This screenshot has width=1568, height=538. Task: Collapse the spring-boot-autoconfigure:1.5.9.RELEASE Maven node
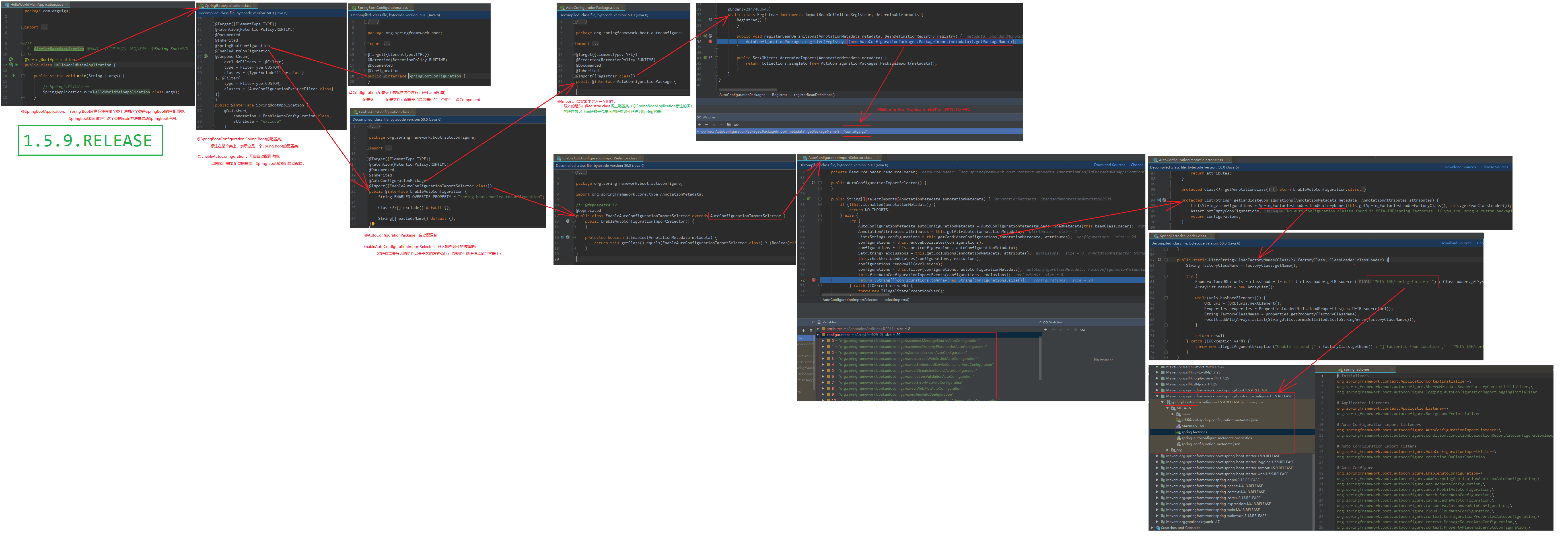[x=1157, y=396]
